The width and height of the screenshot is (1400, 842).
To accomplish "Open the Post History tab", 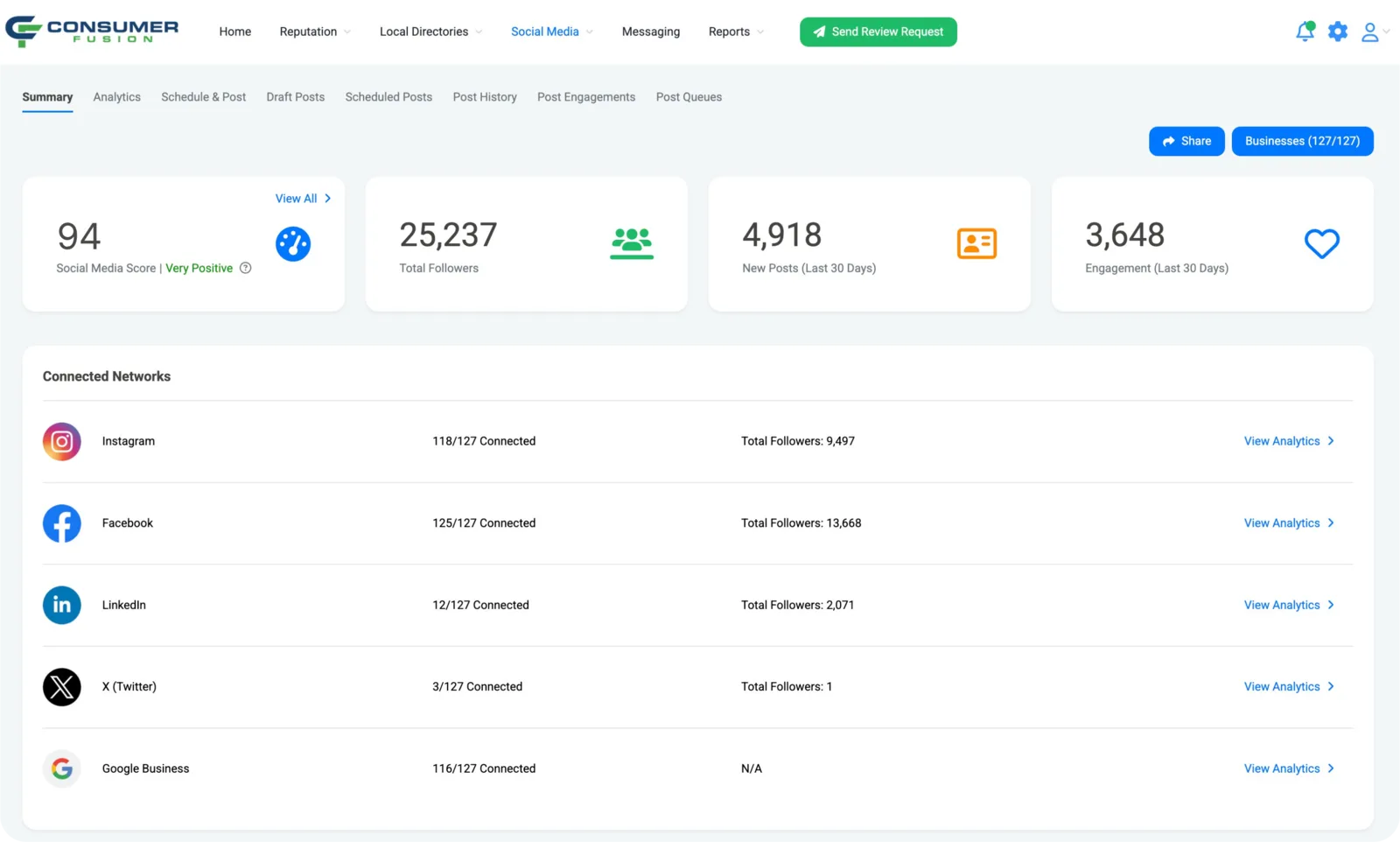I will 485,97.
